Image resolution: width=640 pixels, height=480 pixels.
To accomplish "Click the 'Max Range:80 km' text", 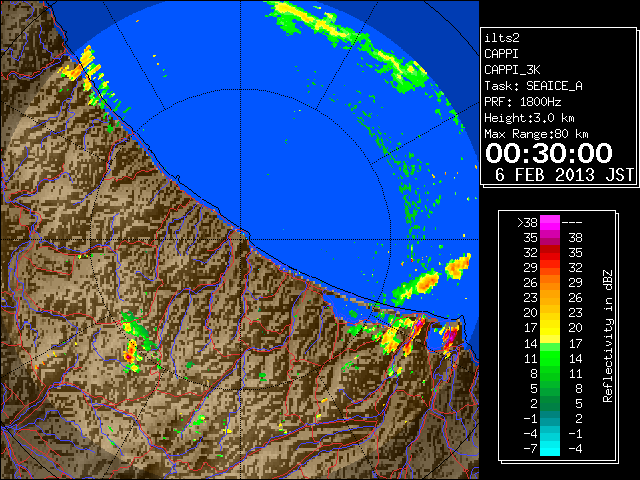I will [536, 134].
